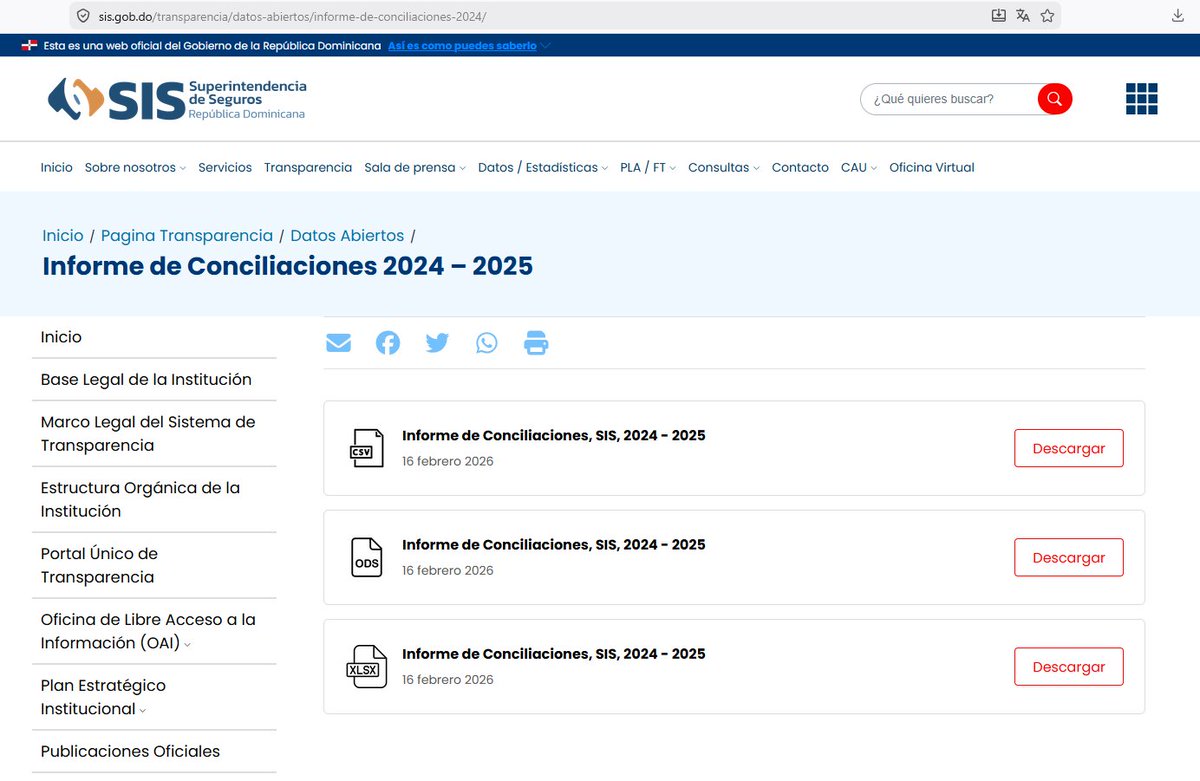Expand the Sala de prensa dropdown
This screenshot has width=1200, height=781.
(x=415, y=167)
